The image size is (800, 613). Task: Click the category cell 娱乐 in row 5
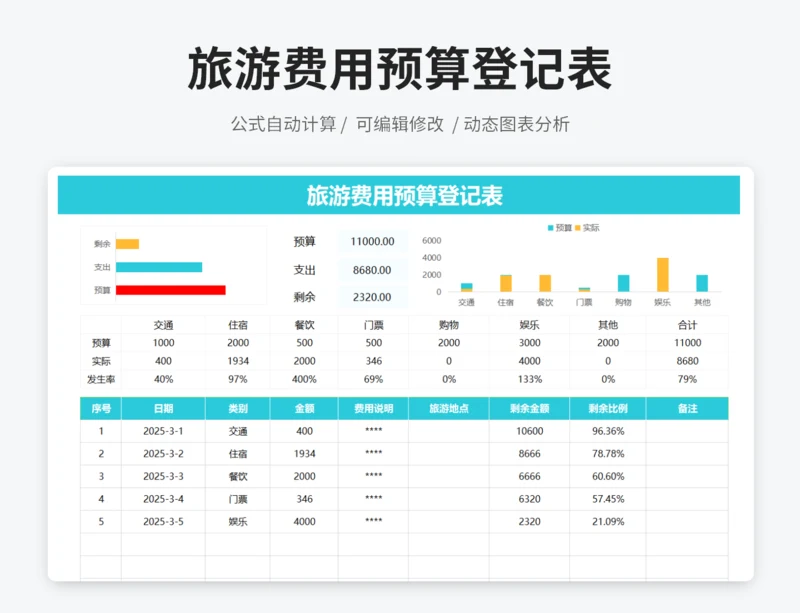238,522
